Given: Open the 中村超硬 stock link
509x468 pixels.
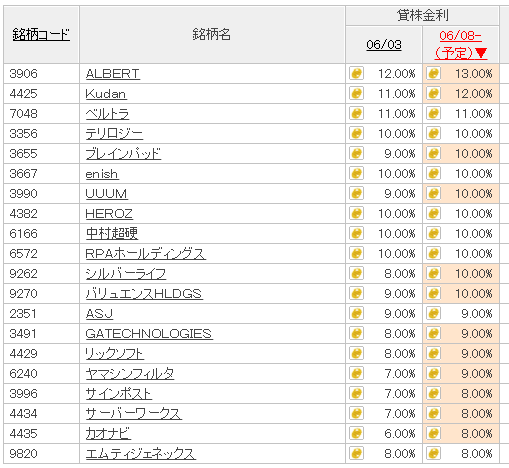Looking at the screenshot, I should pos(112,233).
